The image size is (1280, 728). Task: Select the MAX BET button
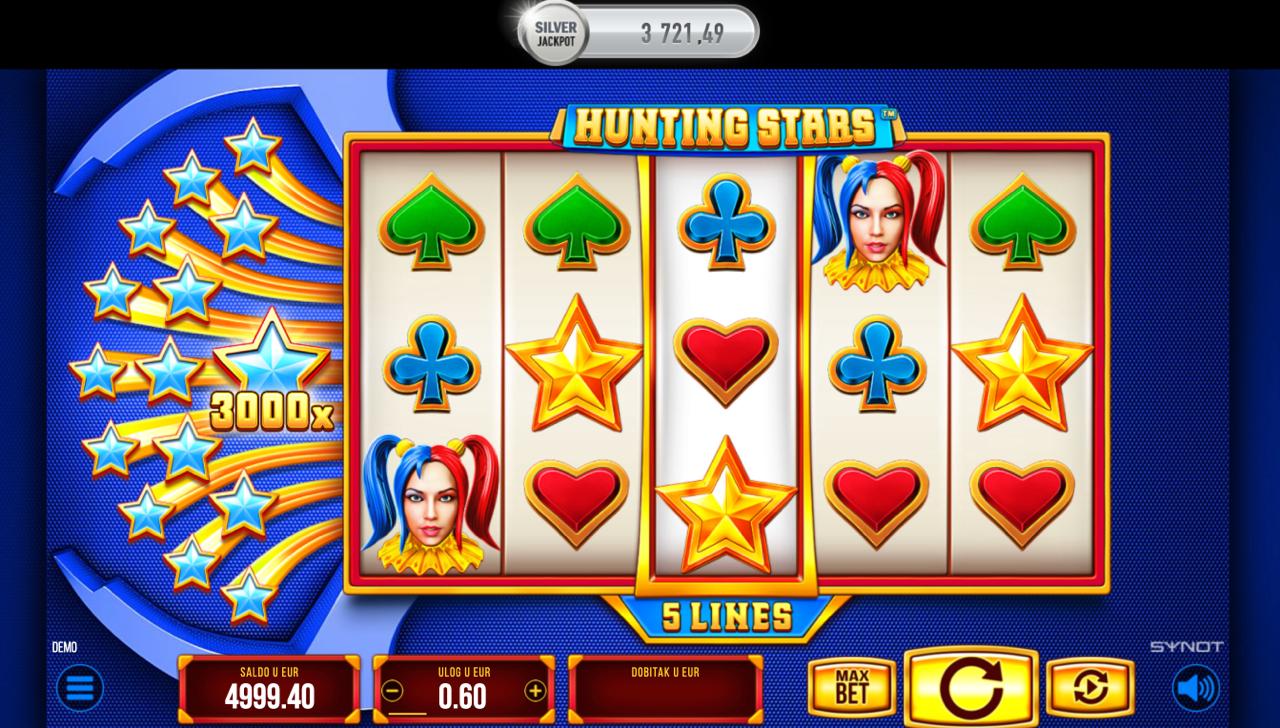coord(851,688)
